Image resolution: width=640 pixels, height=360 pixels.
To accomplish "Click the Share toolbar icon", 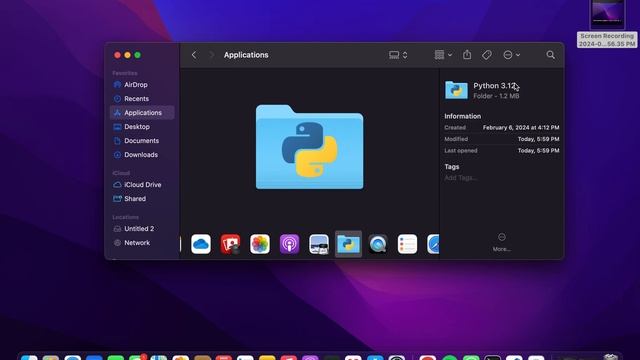I will [467, 55].
